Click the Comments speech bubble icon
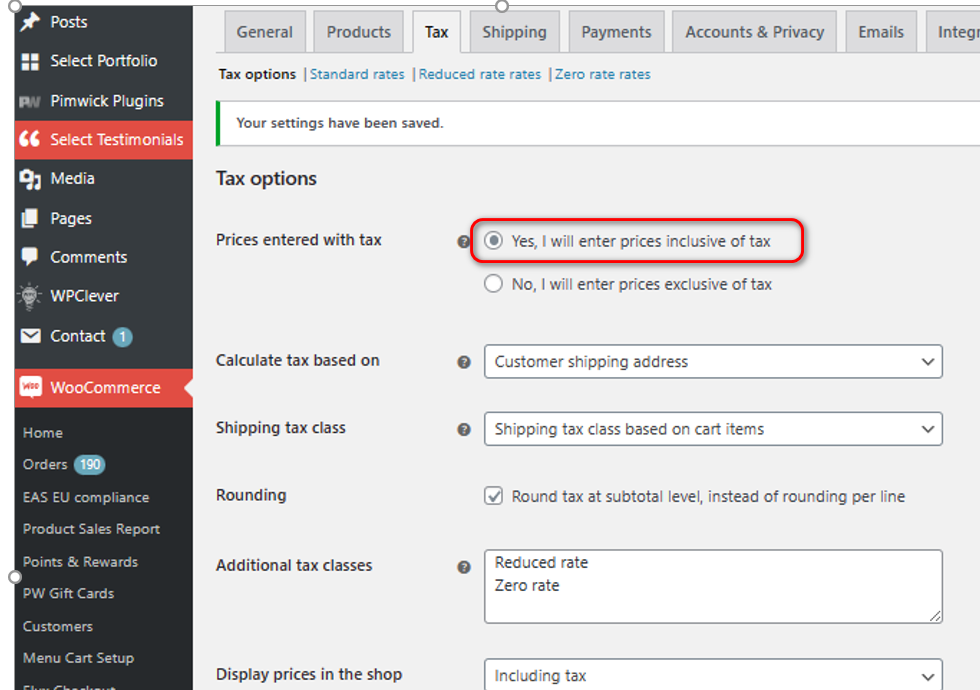The width and height of the screenshot is (980, 690). click(30, 257)
